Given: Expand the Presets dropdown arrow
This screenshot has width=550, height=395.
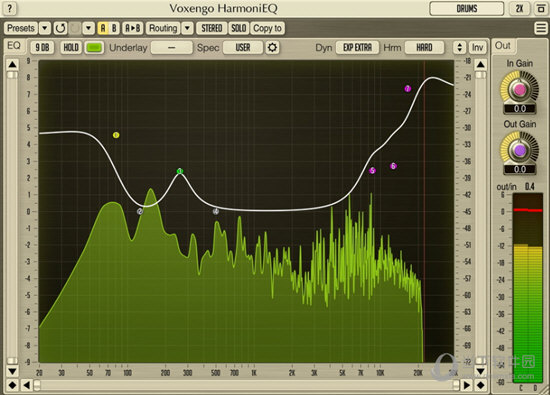Looking at the screenshot, I should (45, 28).
